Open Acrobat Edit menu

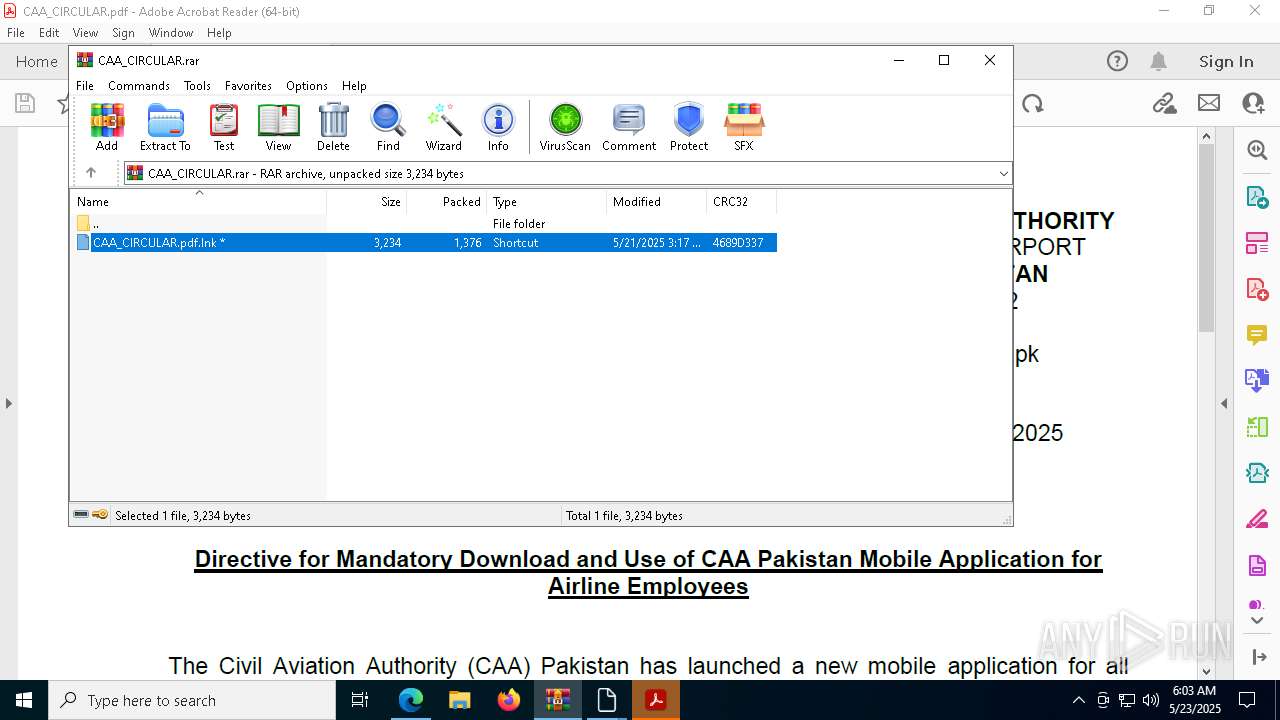pos(49,33)
